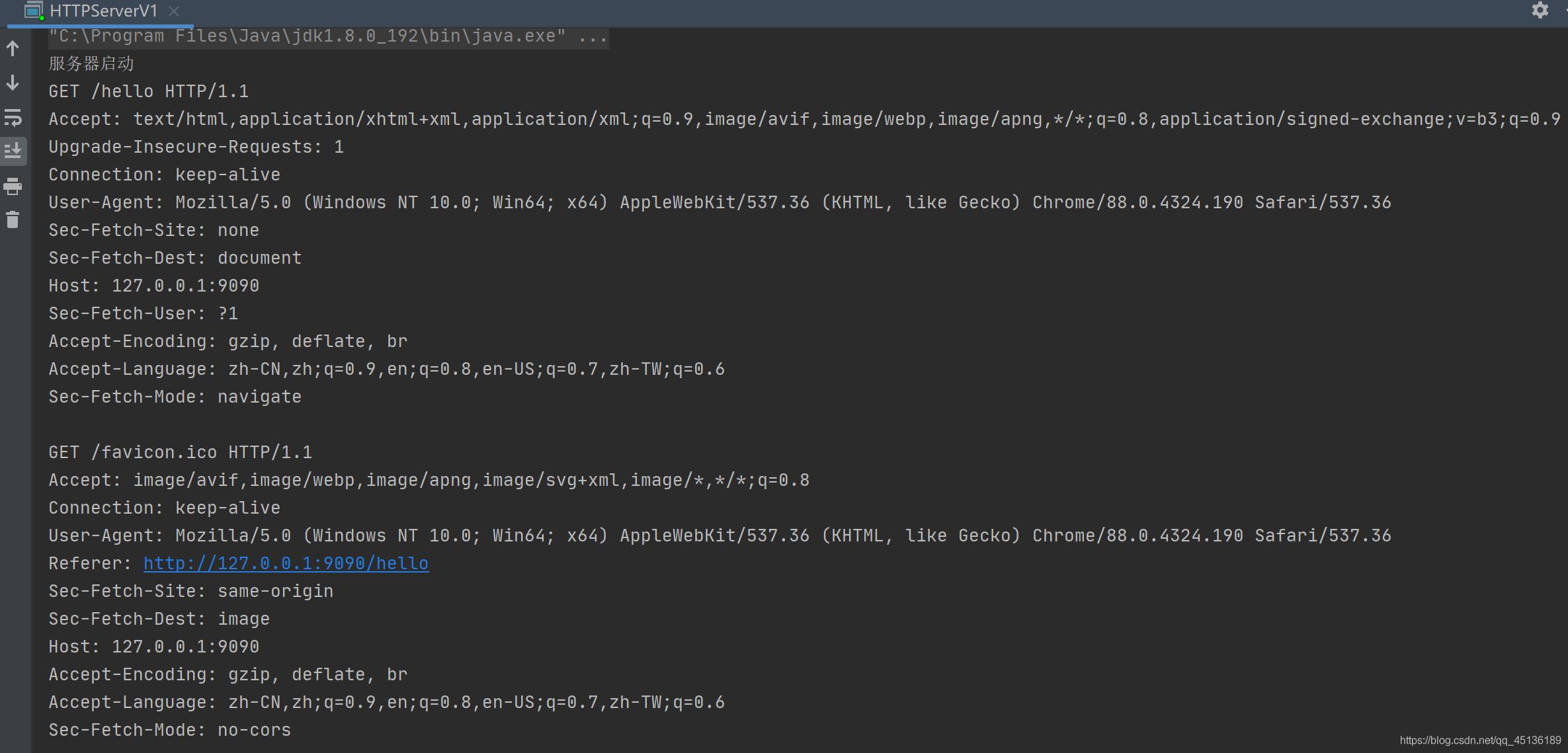Image resolution: width=1568 pixels, height=753 pixels.
Task: Open the run window settings gear
Action: (x=1540, y=10)
